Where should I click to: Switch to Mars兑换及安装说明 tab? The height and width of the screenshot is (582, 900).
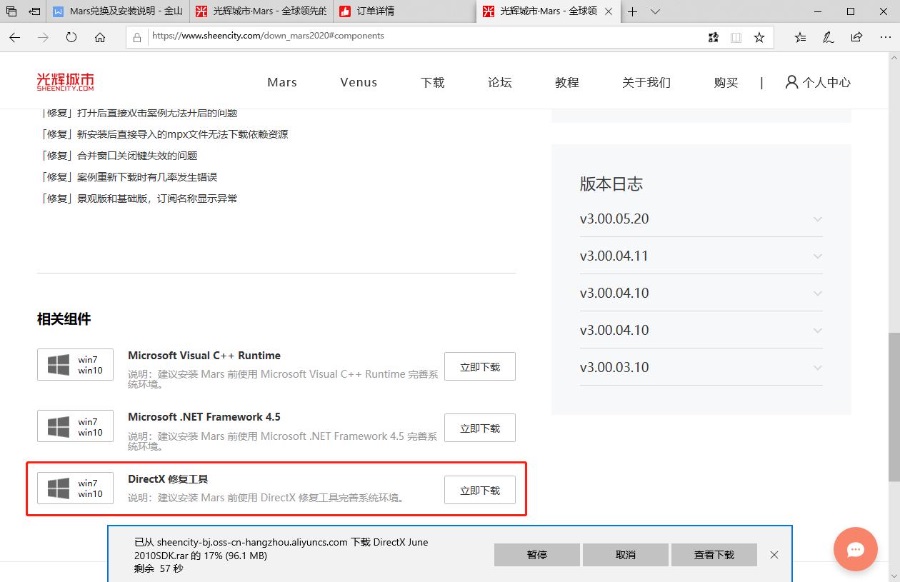pyautogui.click(x=118, y=11)
